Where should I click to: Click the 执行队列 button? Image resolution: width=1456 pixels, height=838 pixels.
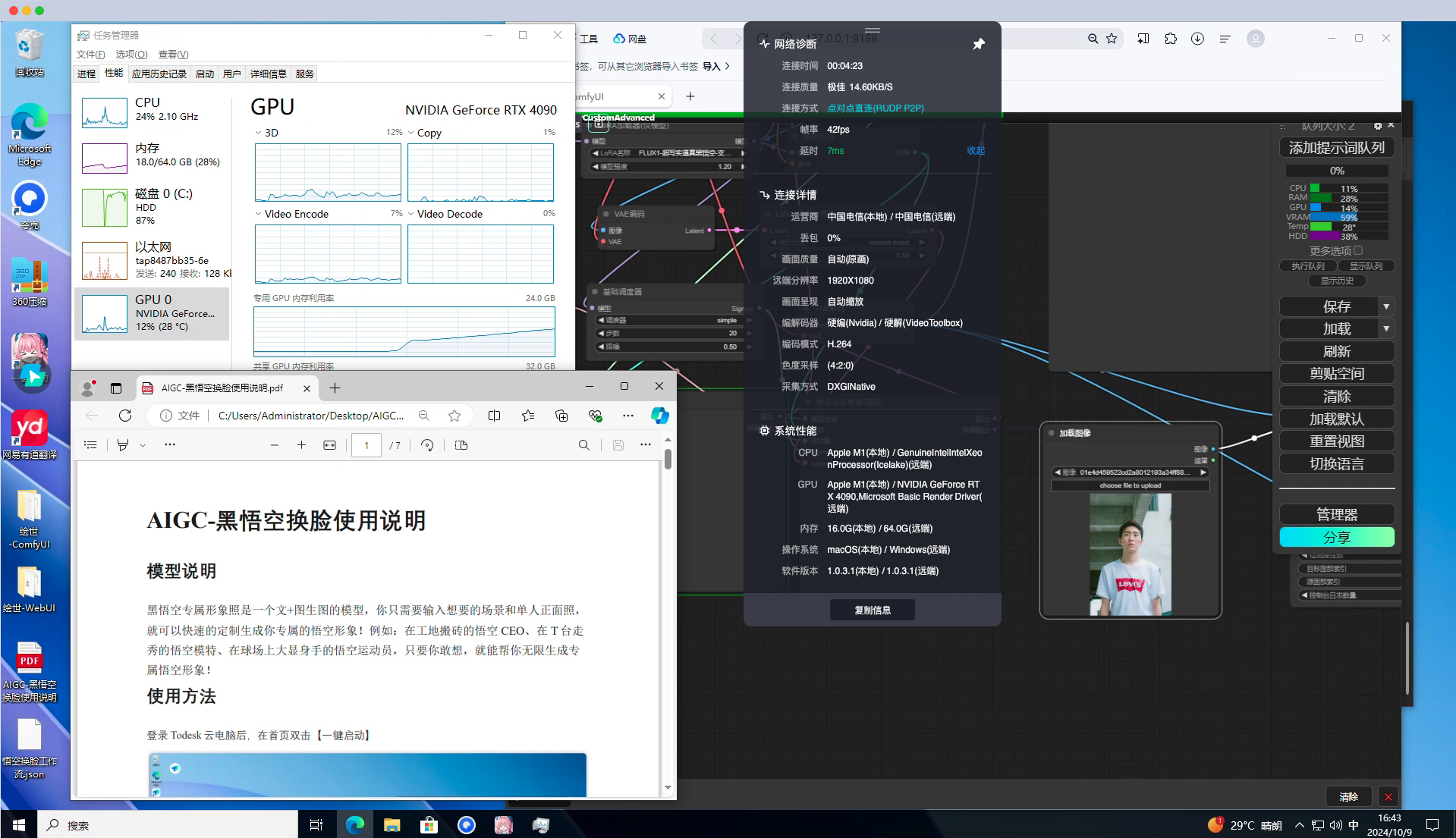coord(1308,266)
